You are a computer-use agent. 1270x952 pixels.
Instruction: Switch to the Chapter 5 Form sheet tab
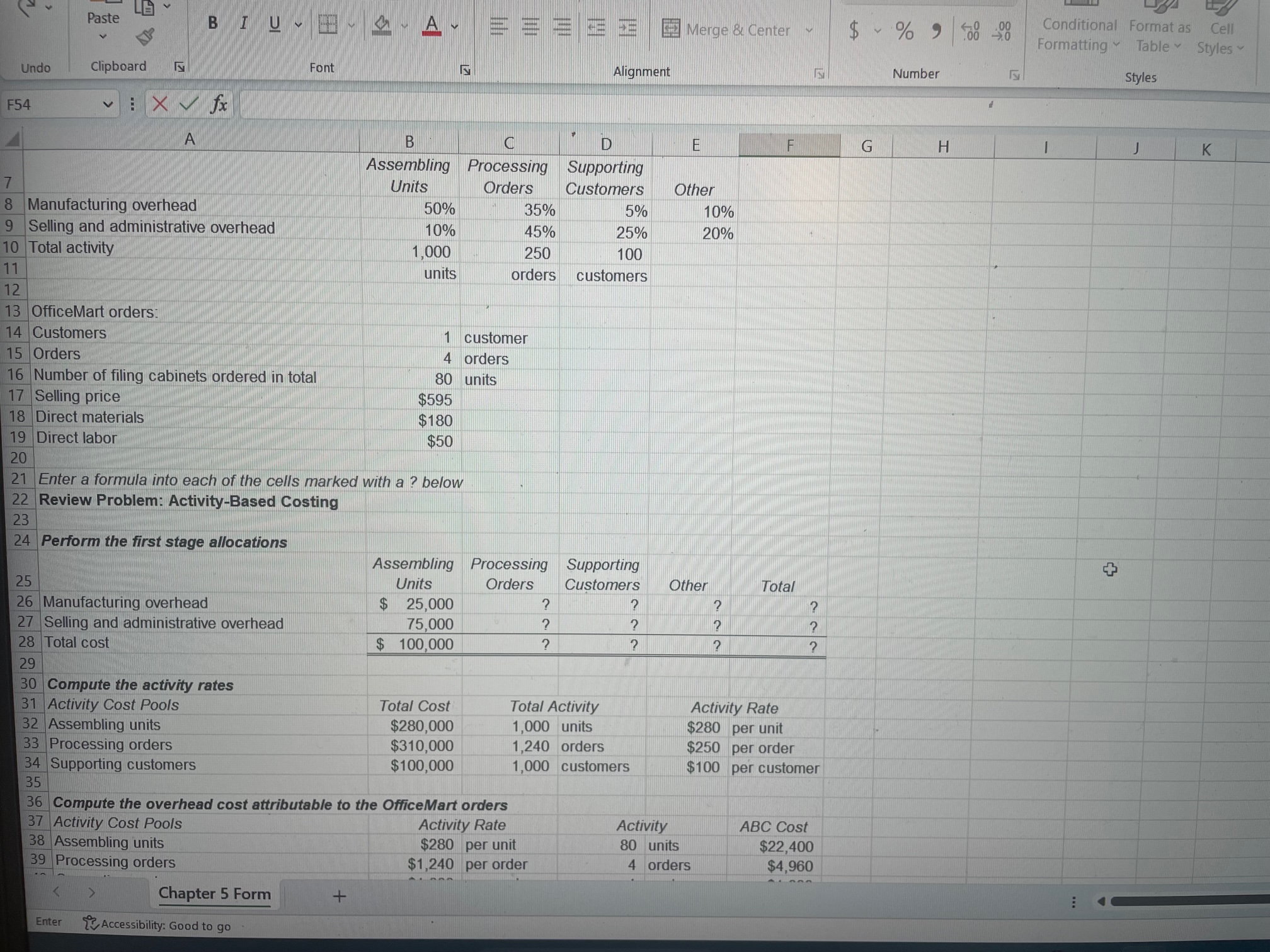pyautogui.click(x=214, y=894)
